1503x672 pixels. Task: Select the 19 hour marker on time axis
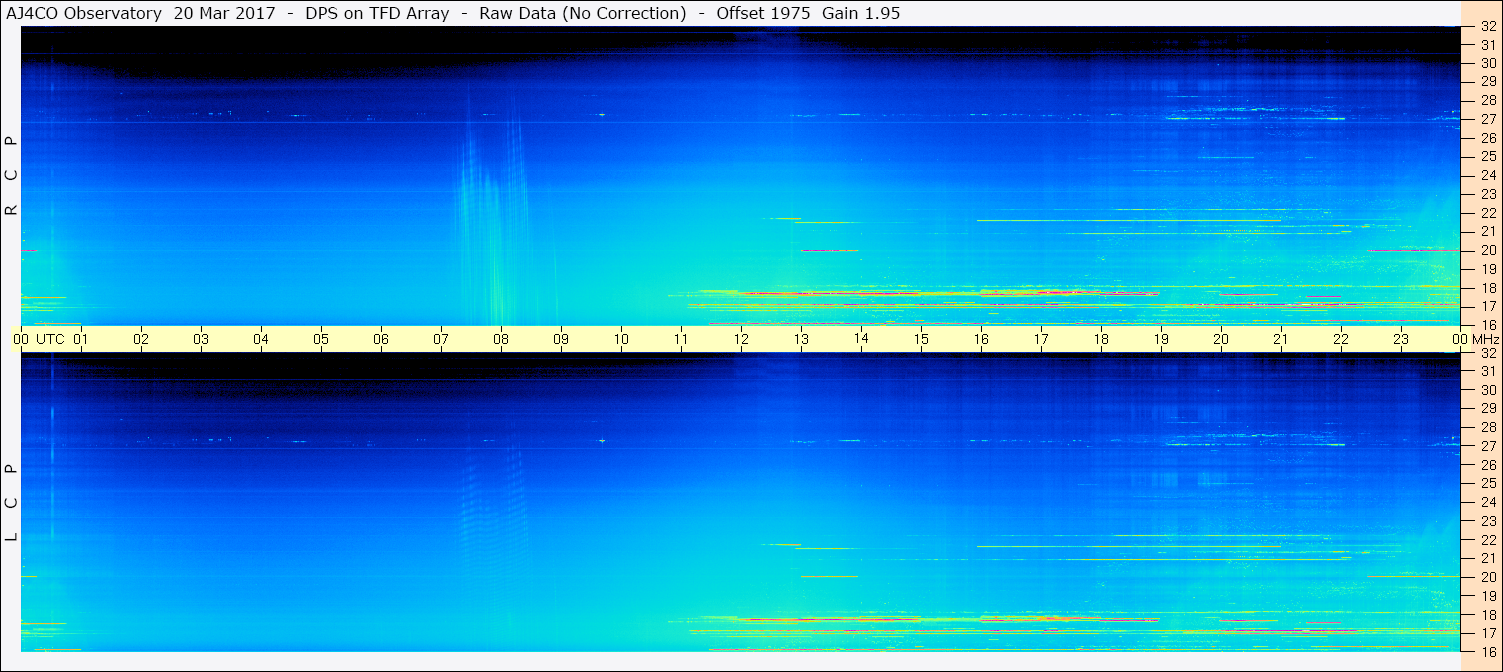[x=1161, y=339]
